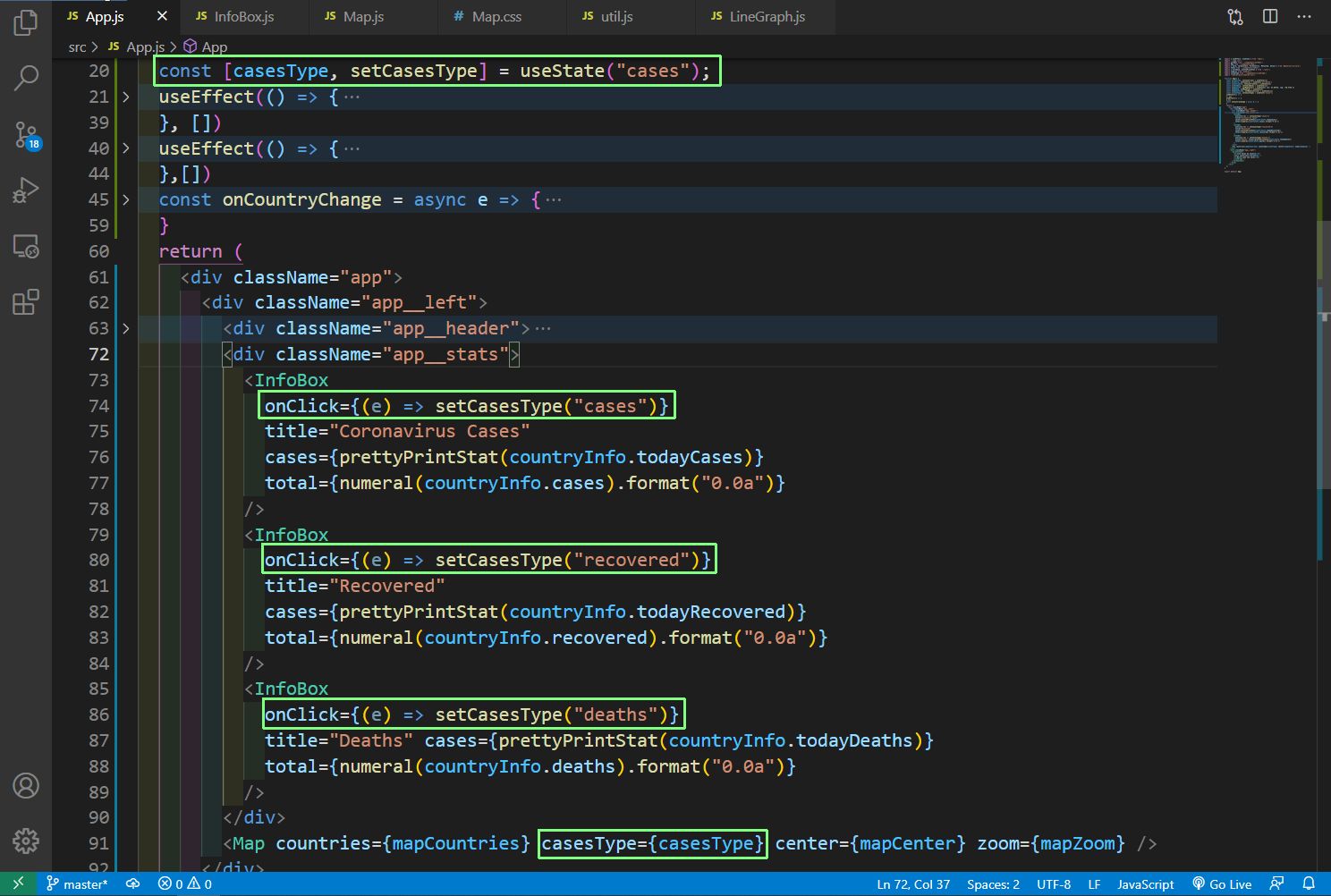Click Go Live in status bar
1331x896 pixels.
point(1222,883)
